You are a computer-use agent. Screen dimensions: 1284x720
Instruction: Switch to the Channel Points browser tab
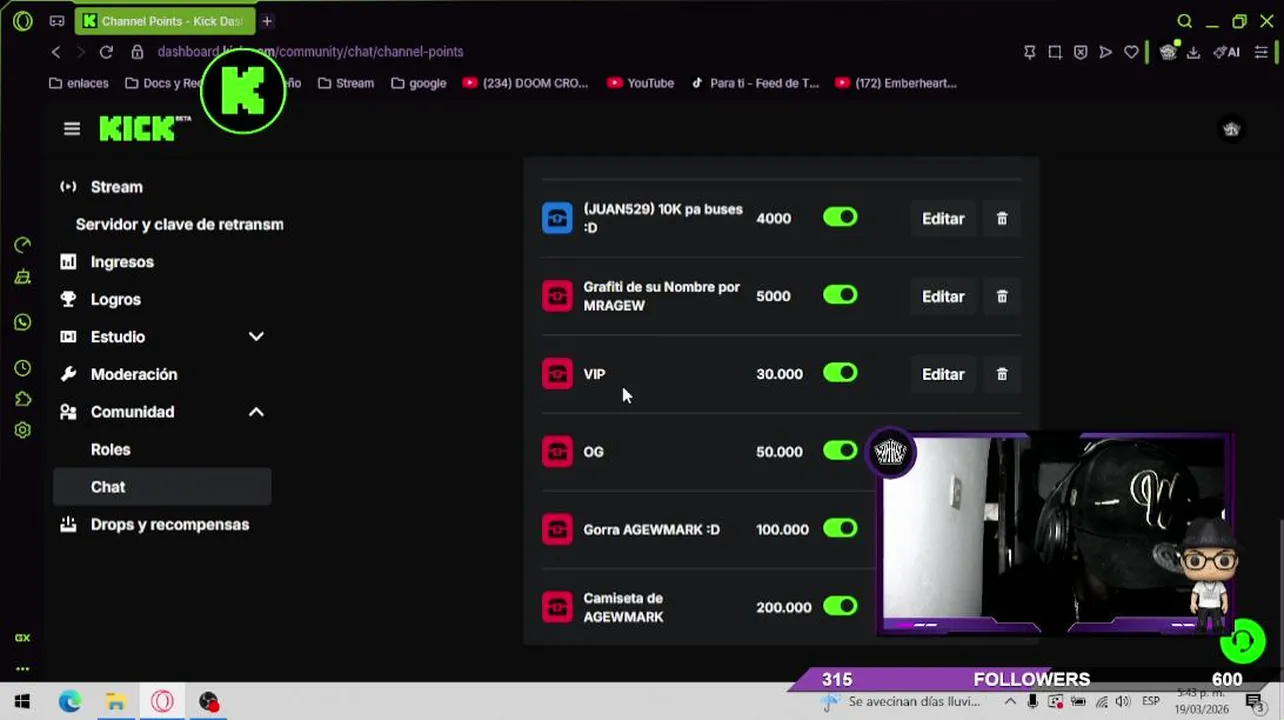[x=164, y=21]
